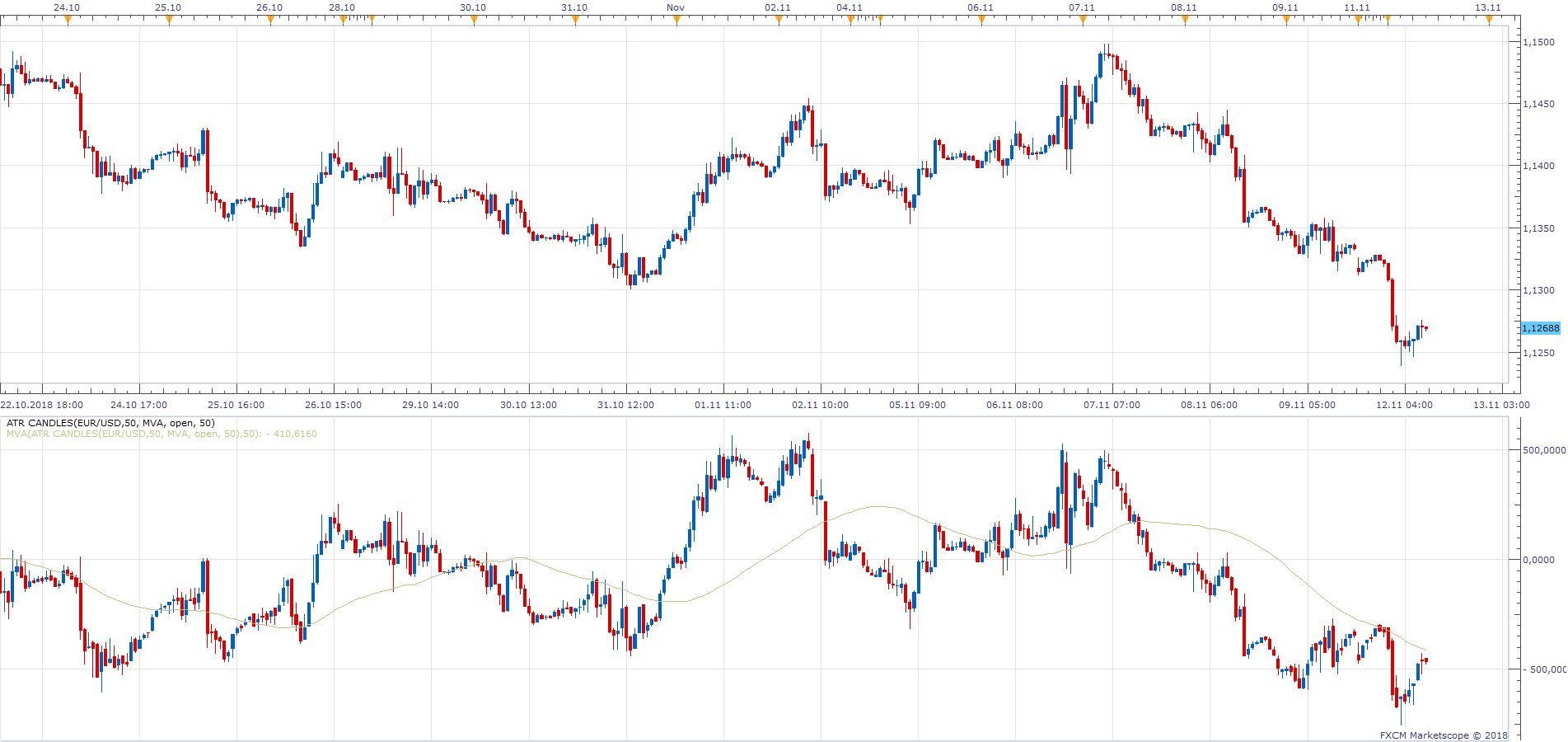The width and height of the screenshot is (1568, 742).
Task: Click the 02.11 10:00 time axis label
Action: click(821, 405)
